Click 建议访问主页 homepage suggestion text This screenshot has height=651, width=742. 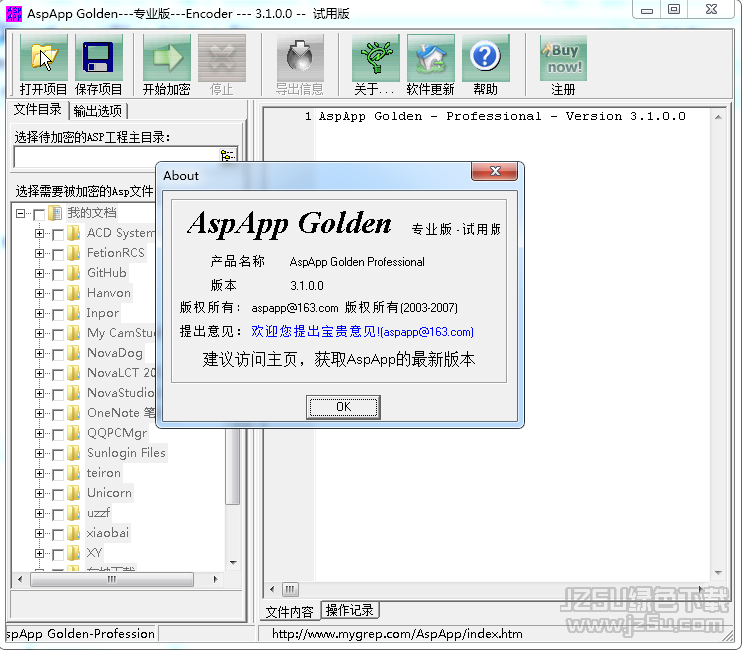[339, 360]
